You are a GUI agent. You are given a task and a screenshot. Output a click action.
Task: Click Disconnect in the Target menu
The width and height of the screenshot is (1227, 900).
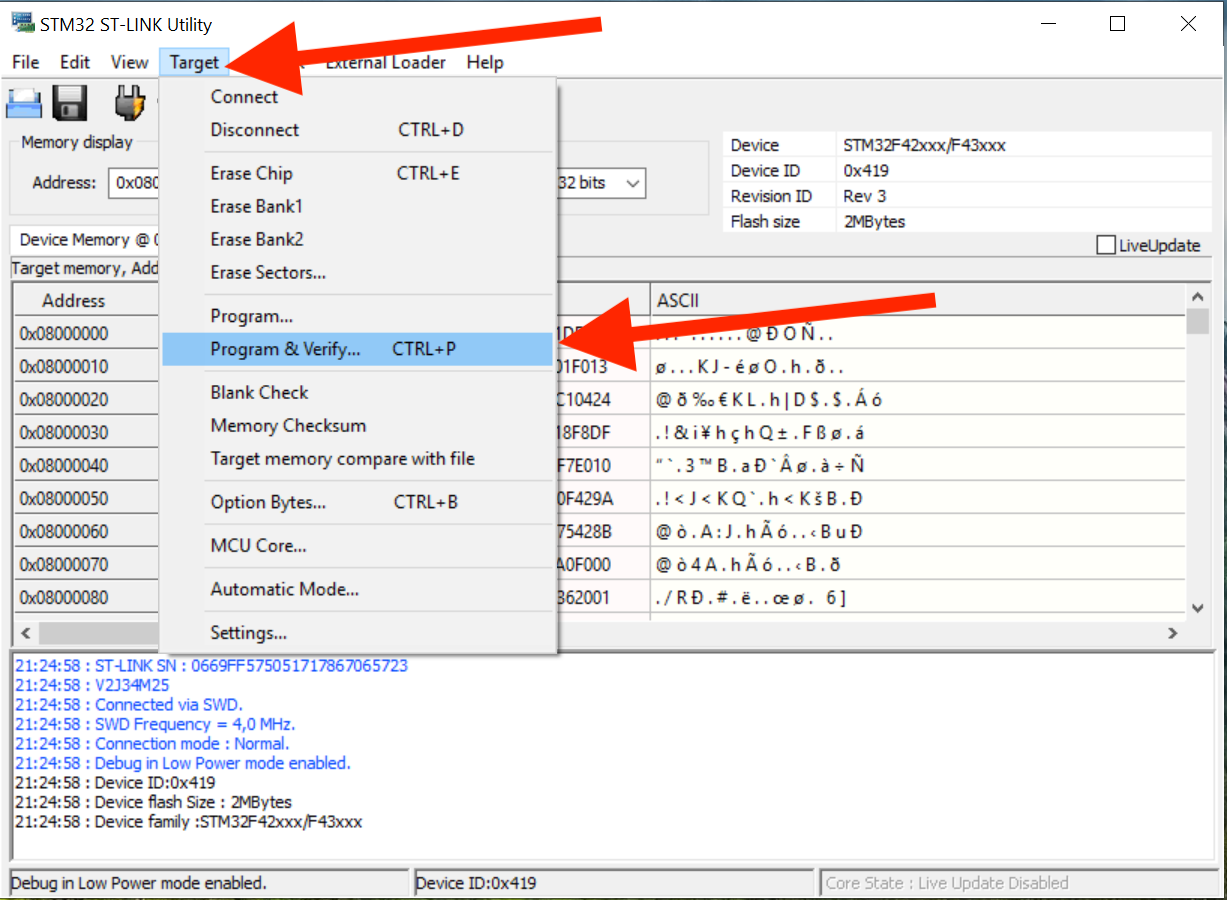254,130
